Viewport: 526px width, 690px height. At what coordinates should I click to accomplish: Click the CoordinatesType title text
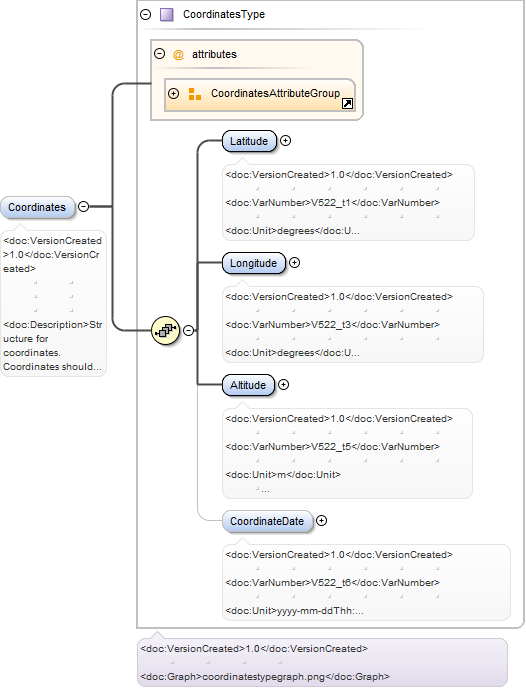224,15
